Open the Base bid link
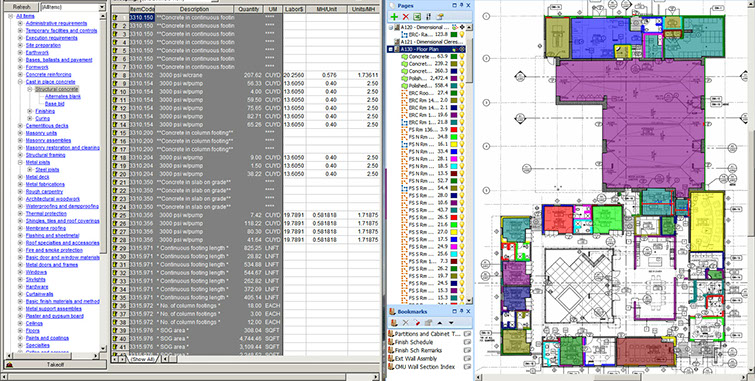Screen dimensions: 755x381 (x=54, y=104)
